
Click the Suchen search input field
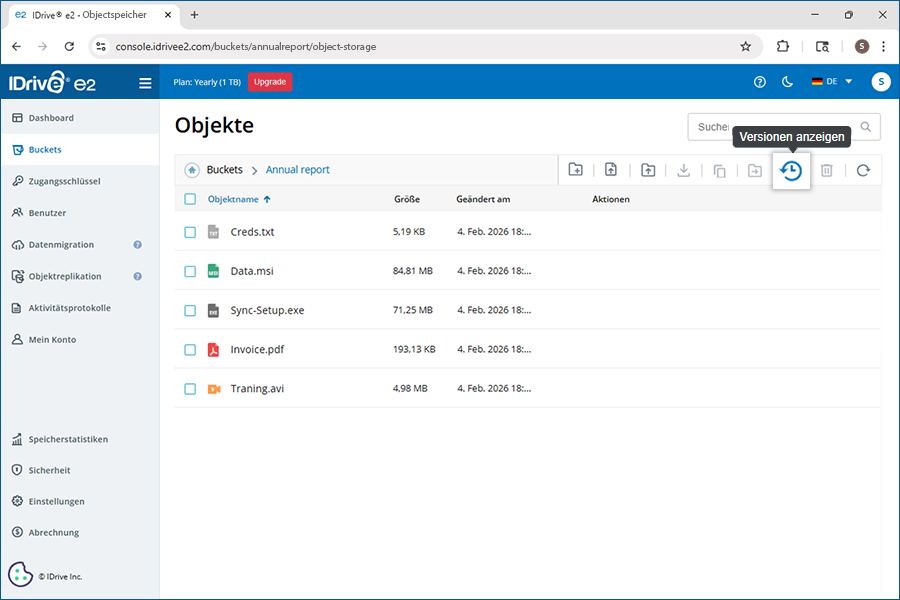click(x=770, y=127)
